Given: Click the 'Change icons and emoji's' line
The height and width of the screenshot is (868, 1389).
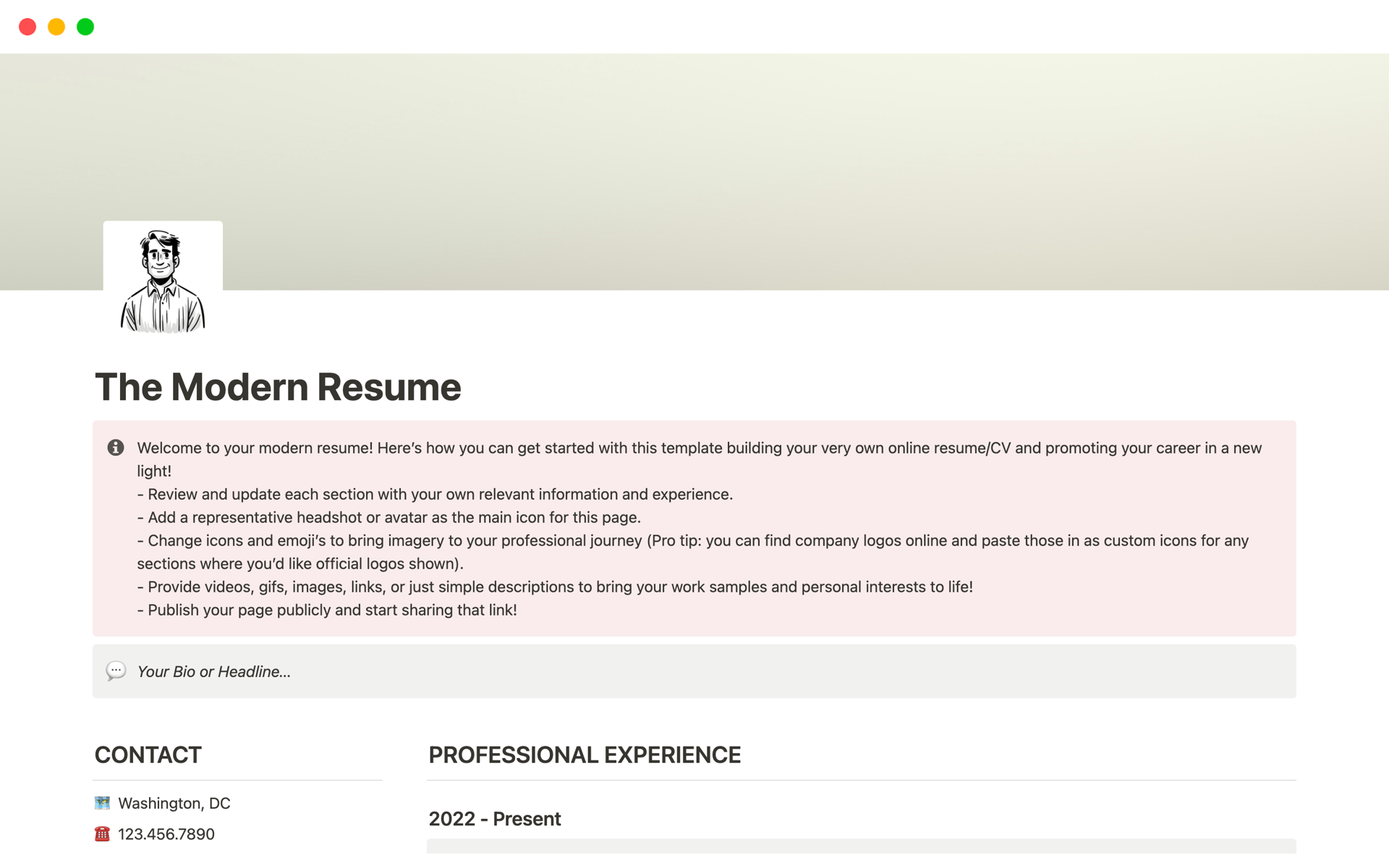Looking at the screenshot, I should 693,552.
